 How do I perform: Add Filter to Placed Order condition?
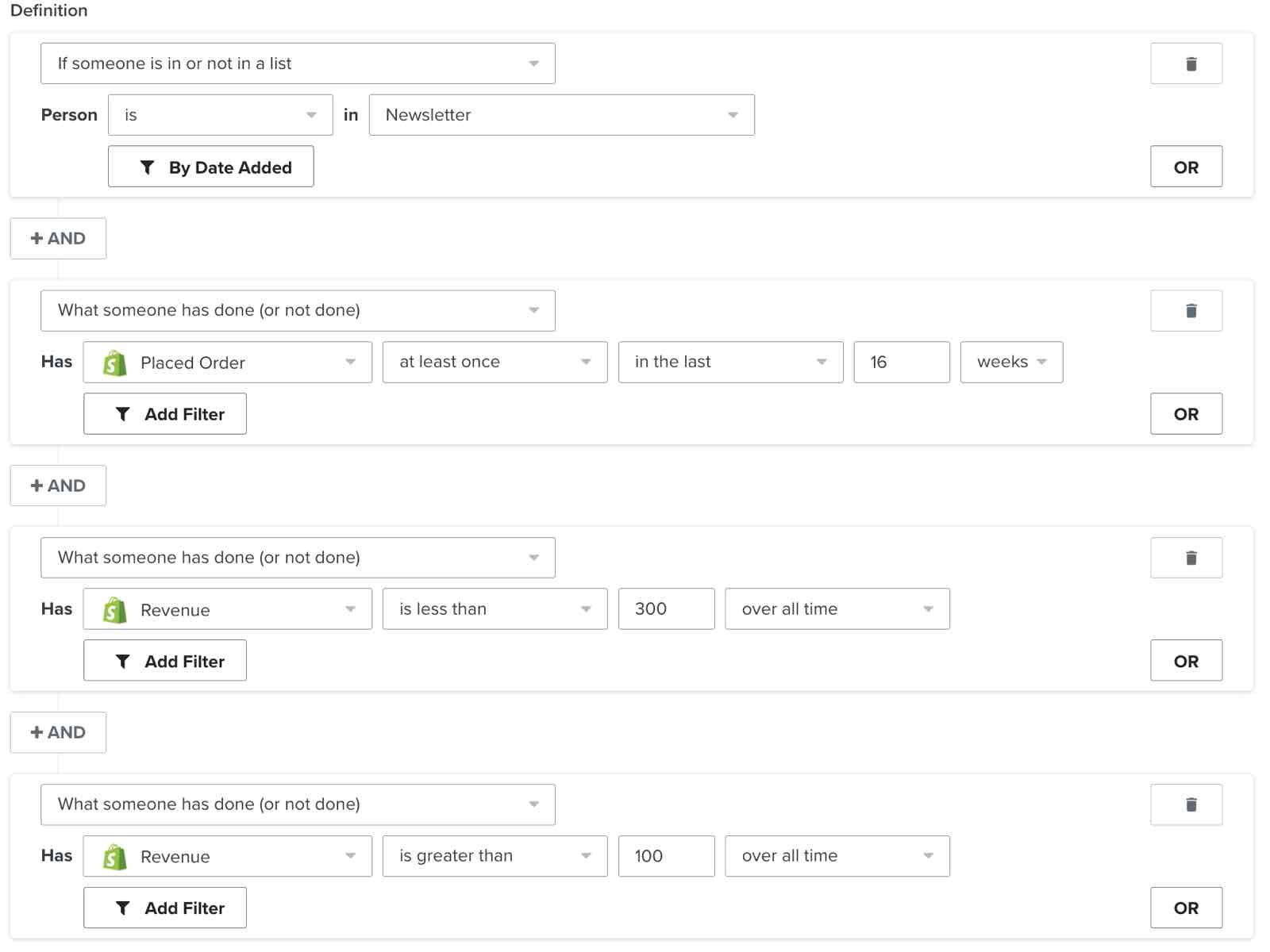pyautogui.click(x=164, y=413)
